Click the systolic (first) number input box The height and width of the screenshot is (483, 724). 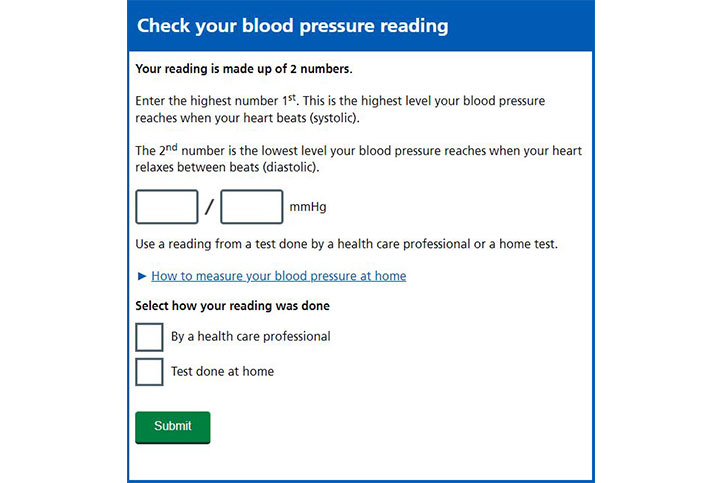pyautogui.click(x=167, y=207)
